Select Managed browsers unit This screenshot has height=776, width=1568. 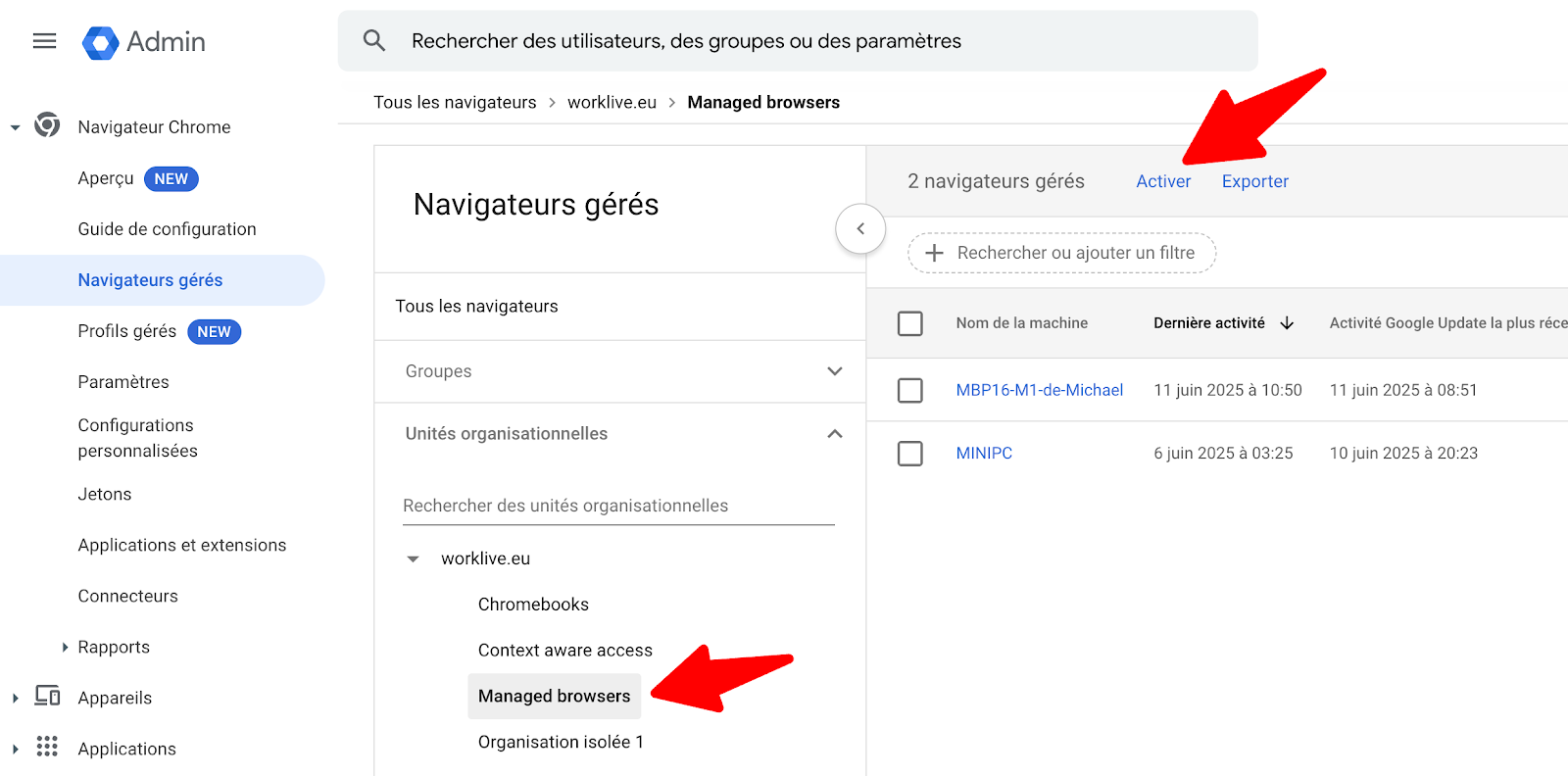tap(555, 697)
